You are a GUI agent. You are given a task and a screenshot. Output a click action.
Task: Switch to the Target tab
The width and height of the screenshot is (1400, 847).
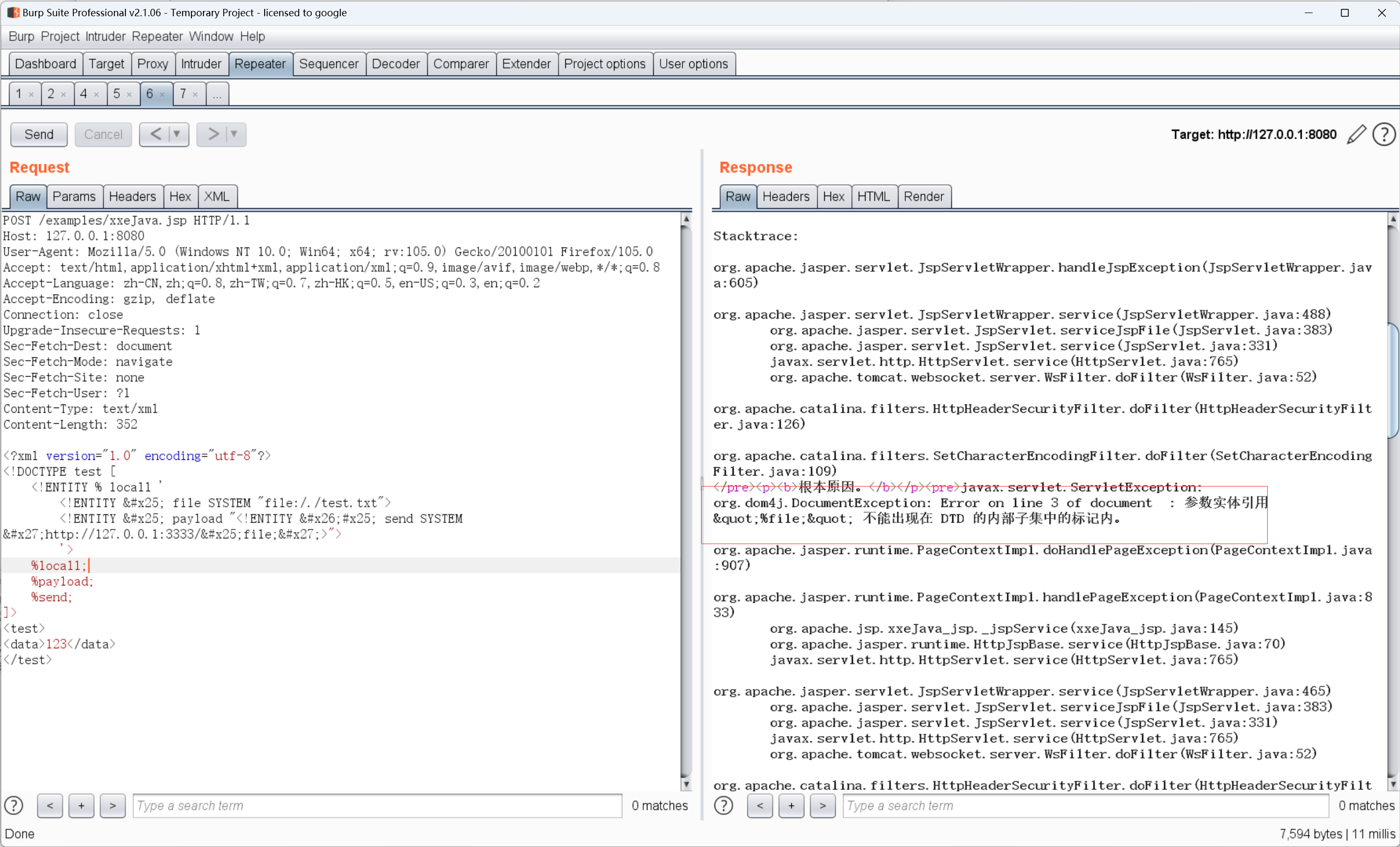point(106,64)
